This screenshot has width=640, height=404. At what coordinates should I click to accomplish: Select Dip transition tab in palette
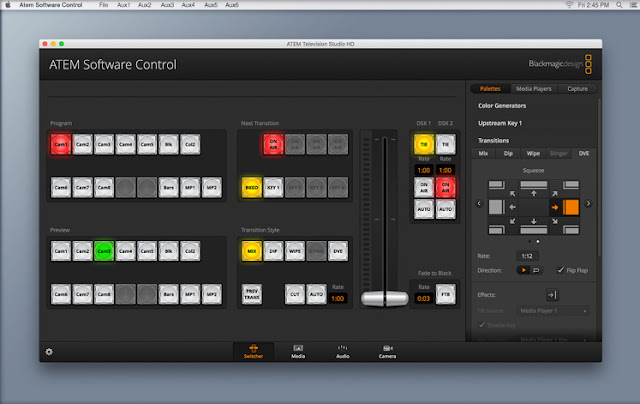(x=508, y=153)
